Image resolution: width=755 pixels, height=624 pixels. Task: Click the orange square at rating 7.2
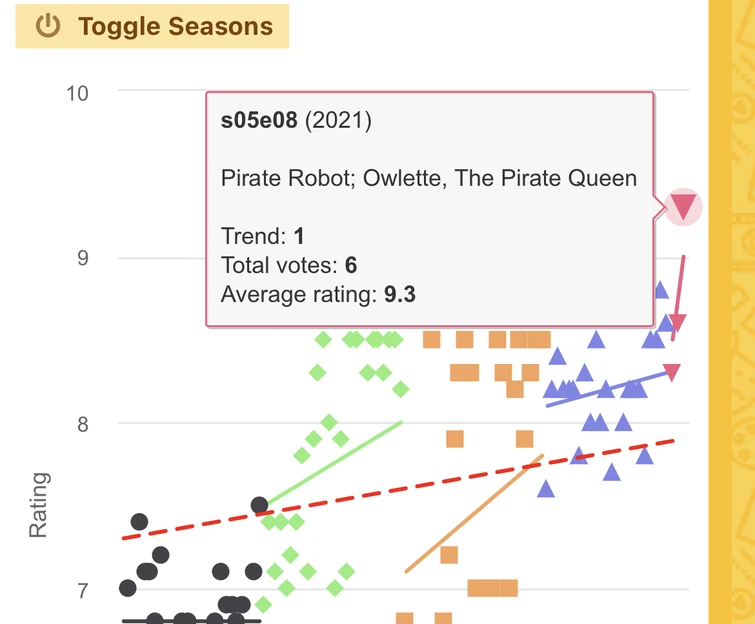(x=449, y=555)
